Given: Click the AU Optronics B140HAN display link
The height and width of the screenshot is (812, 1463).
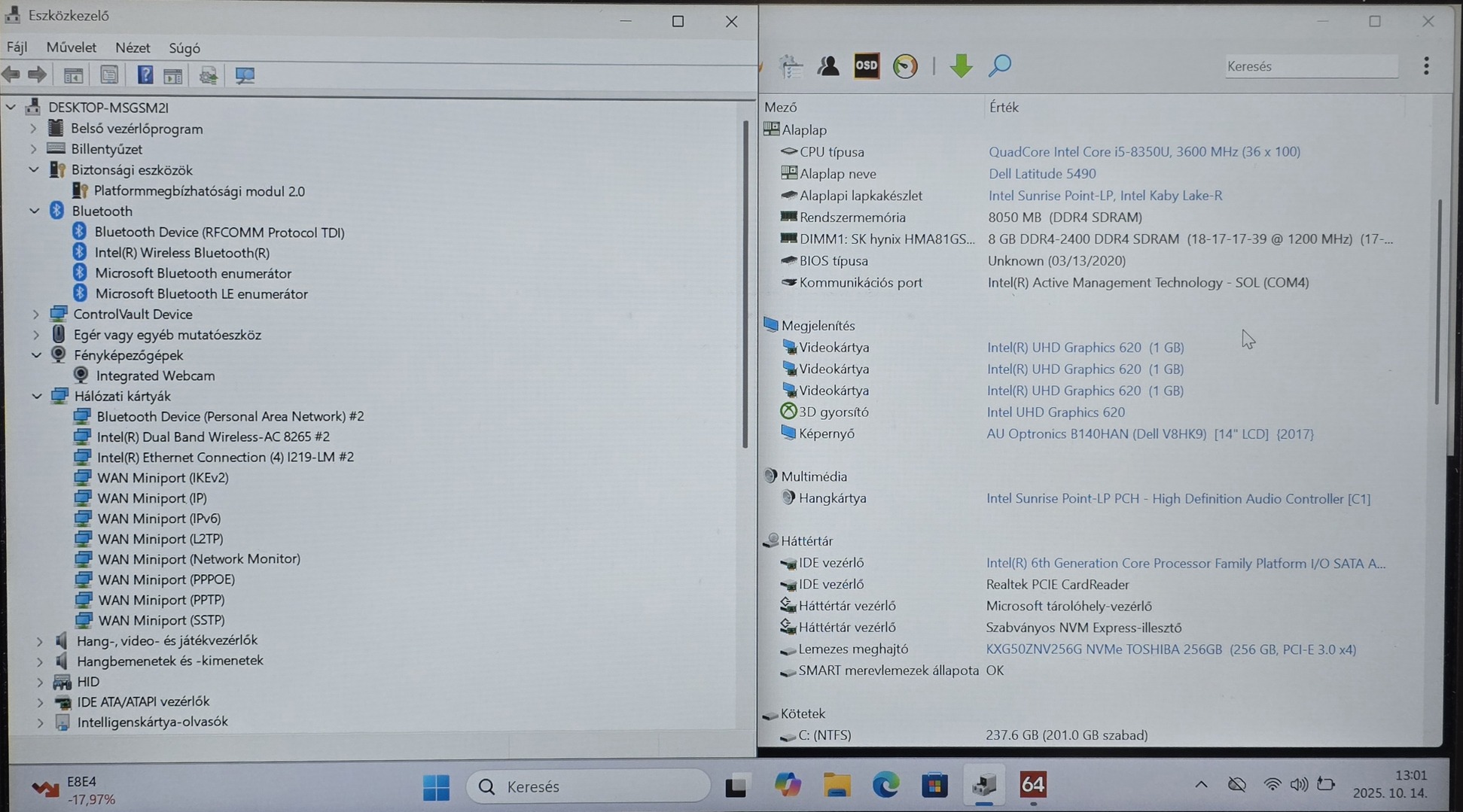Looking at the screenshot, I should (x=1151, y=434).
